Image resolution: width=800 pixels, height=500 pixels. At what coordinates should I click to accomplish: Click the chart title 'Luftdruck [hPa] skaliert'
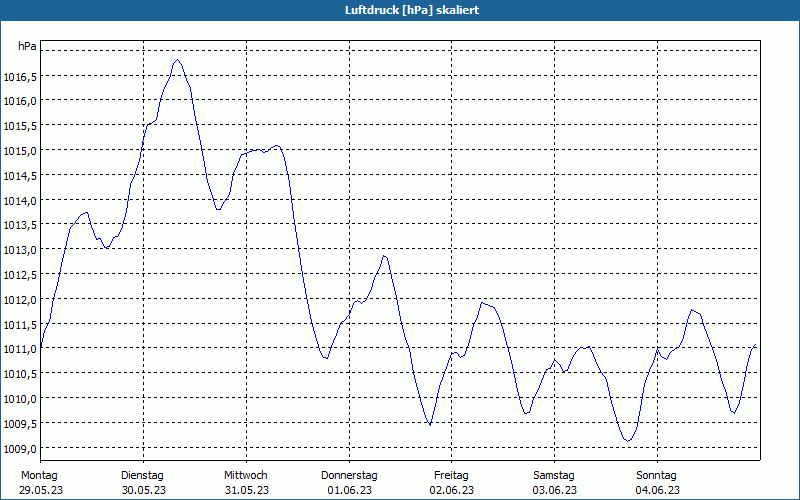pyautogui.click(x=412, y=10)
